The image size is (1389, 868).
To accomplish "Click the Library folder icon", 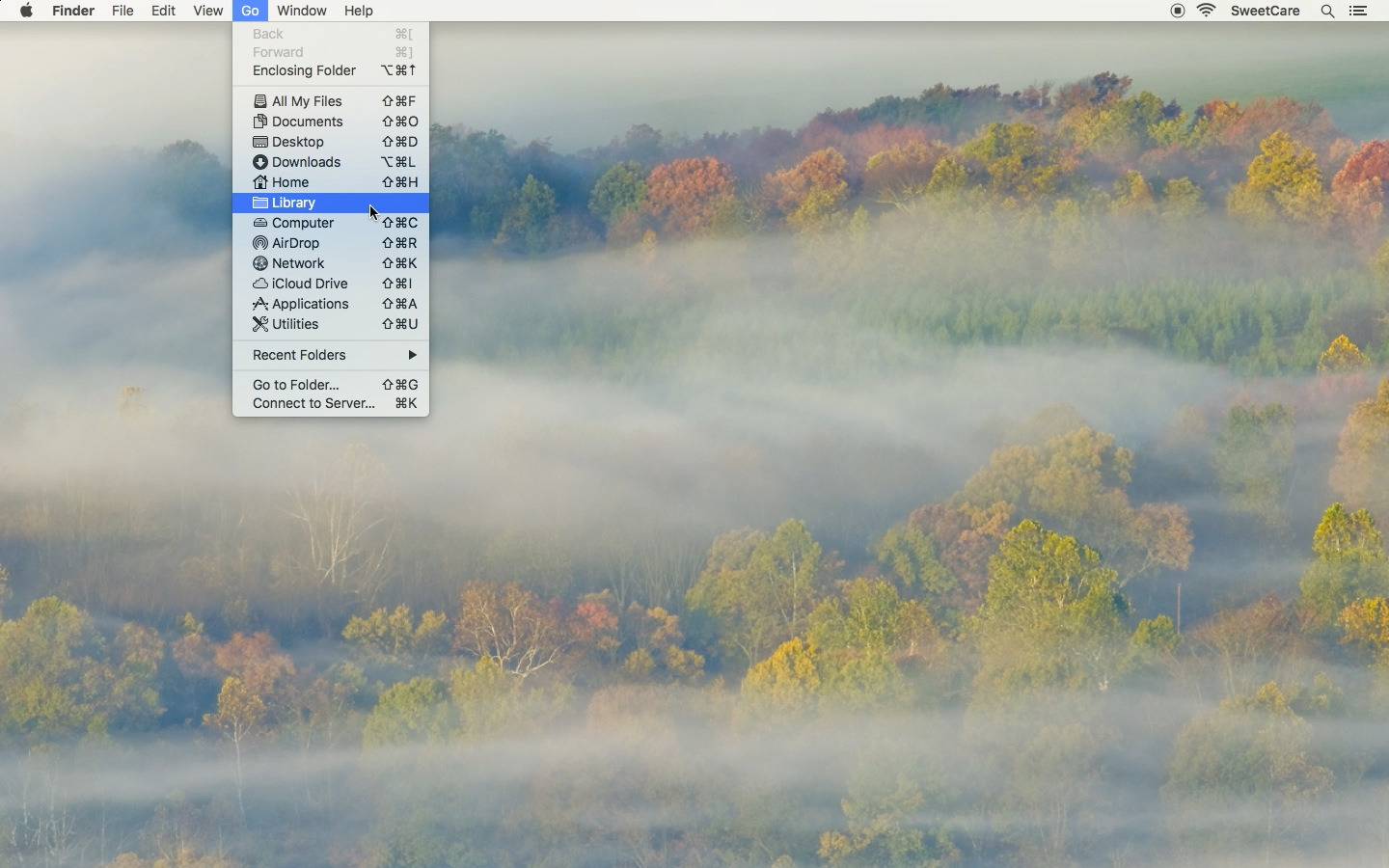I will [259, 203].
